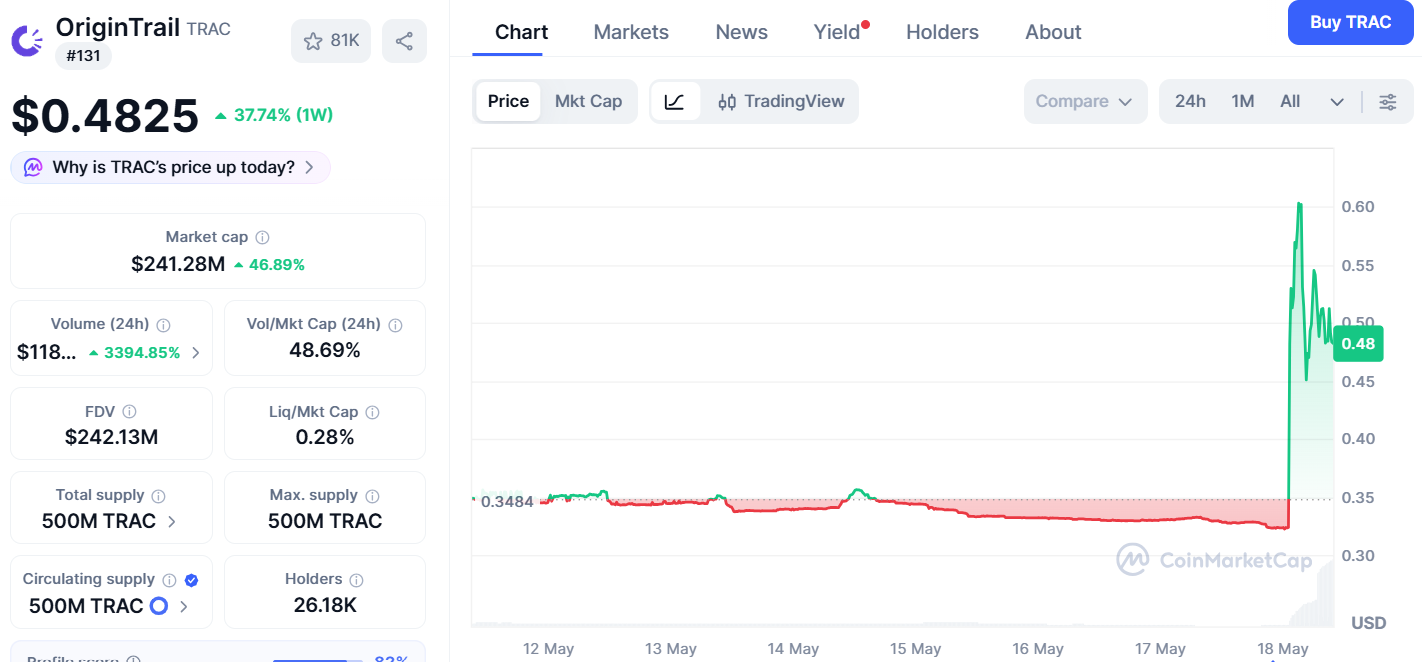Image resolution: width=1422 pixels, height=662 pixels.
Task: Click the Buy TRAC button
Action: pyautogui.click(x=1350, y=22)
